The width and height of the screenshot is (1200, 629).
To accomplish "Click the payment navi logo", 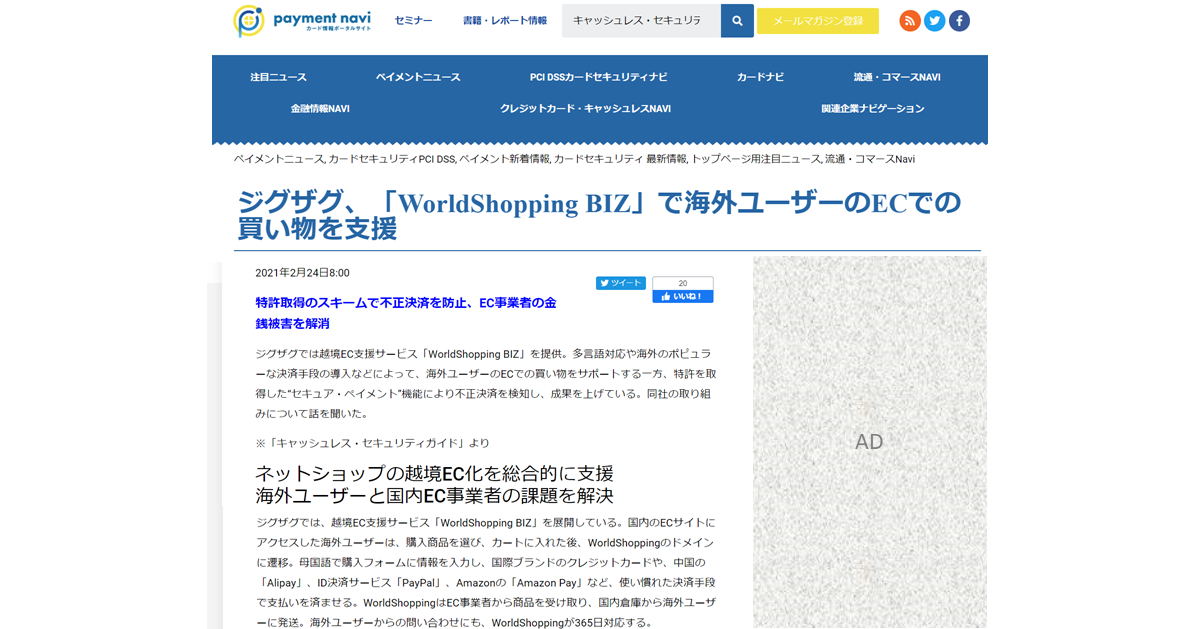I will pos(303,21).
